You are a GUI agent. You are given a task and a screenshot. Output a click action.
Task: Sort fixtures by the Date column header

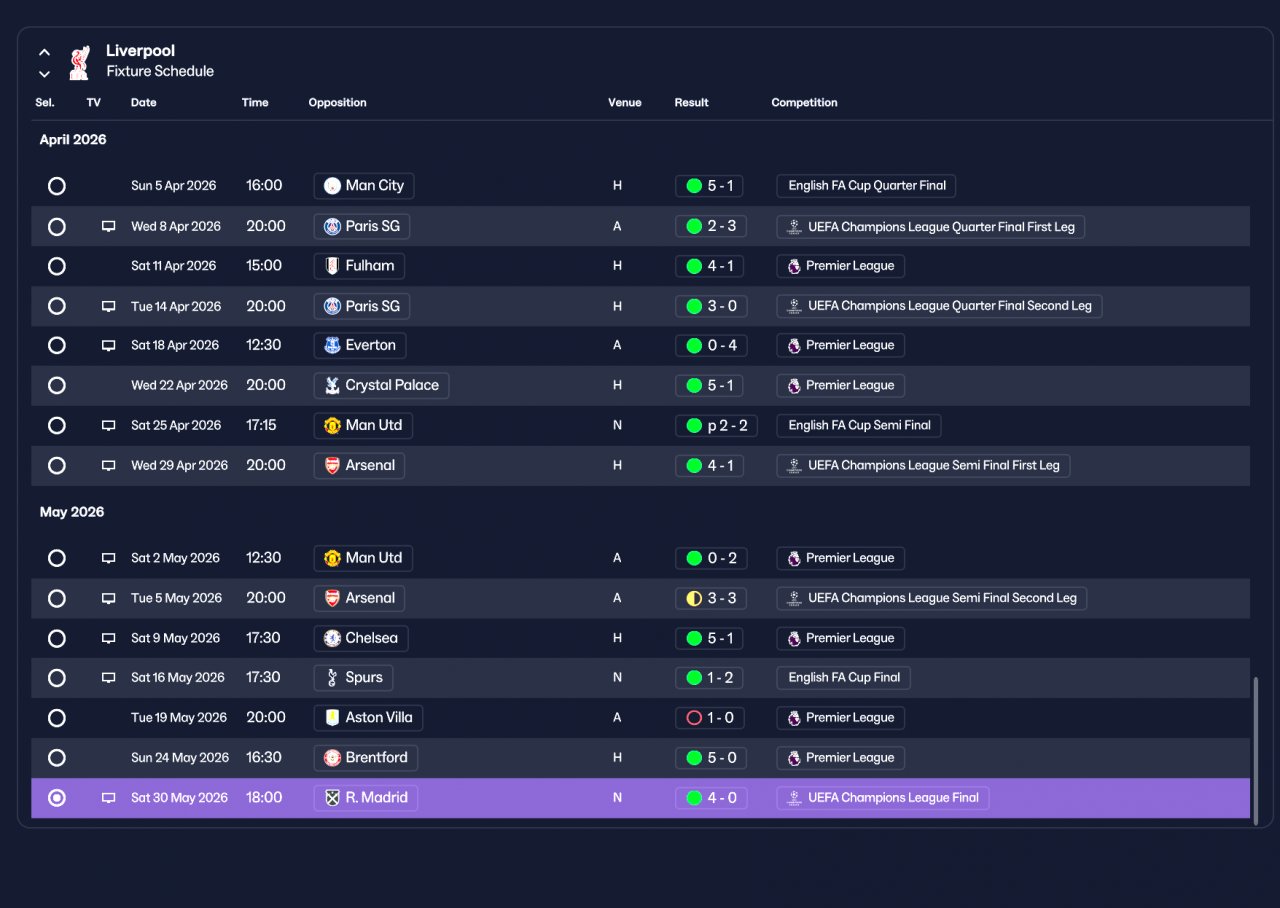(x=144, y=103)
